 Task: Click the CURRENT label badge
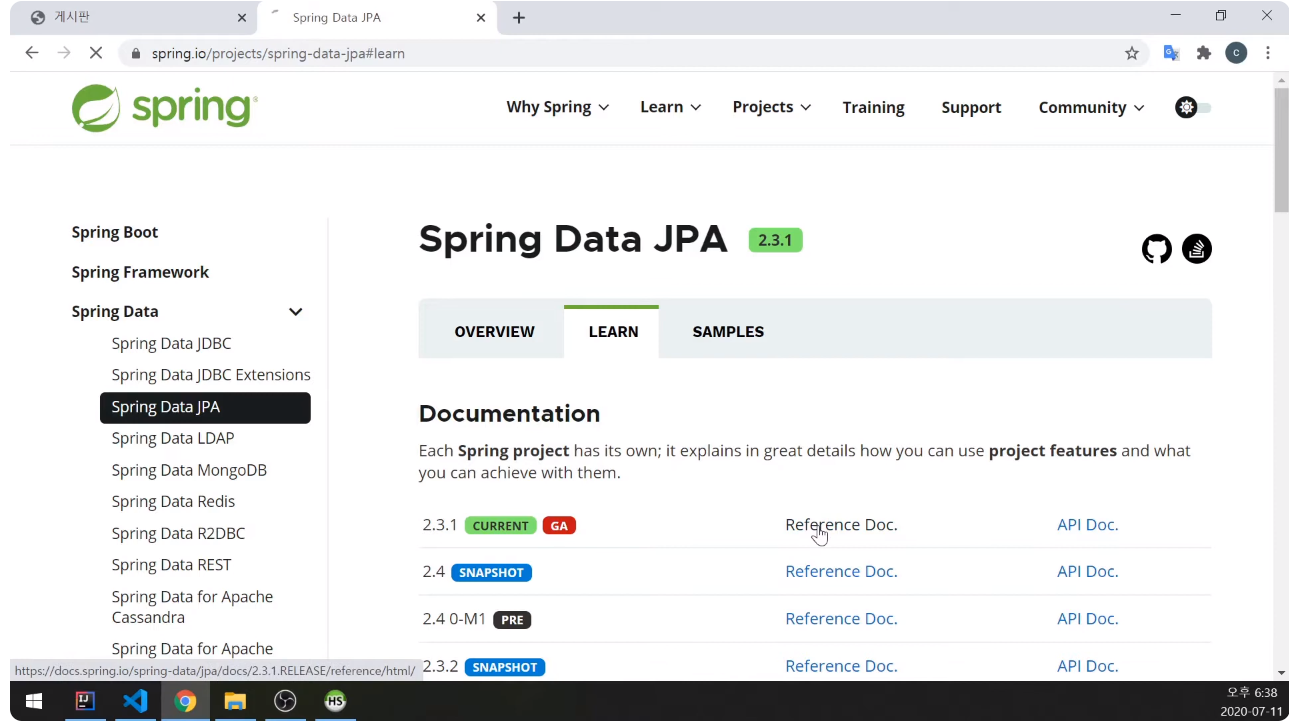[500, 526]
